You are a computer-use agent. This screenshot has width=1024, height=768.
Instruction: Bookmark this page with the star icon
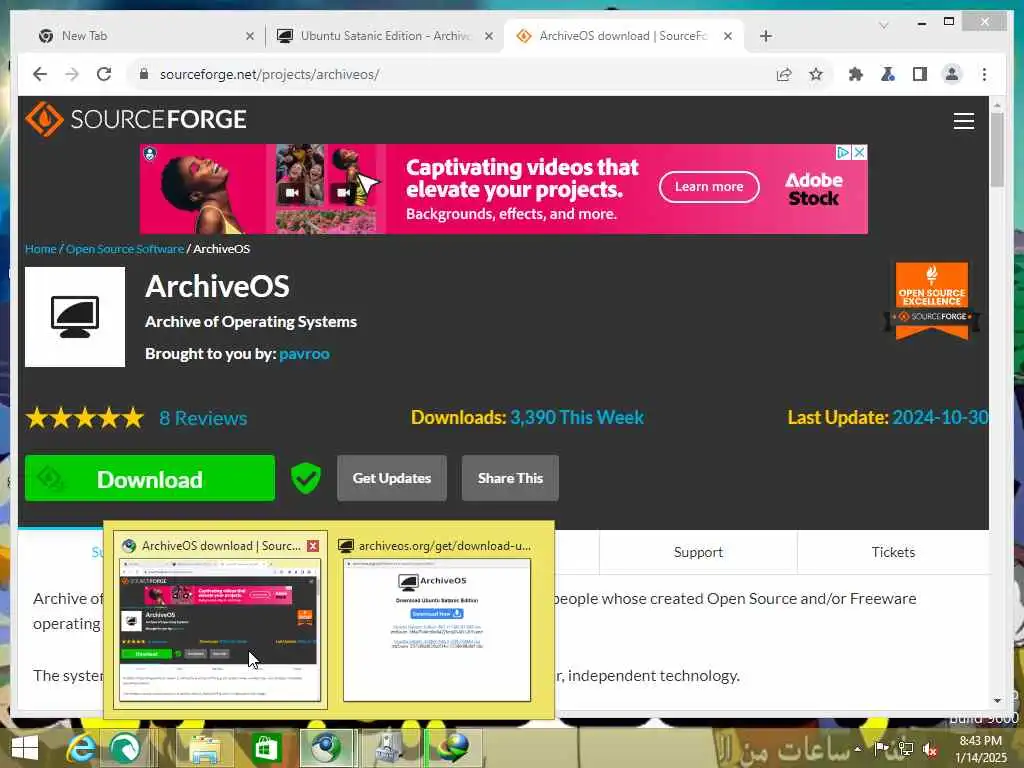pyautogui.click(x=816, y=74)
